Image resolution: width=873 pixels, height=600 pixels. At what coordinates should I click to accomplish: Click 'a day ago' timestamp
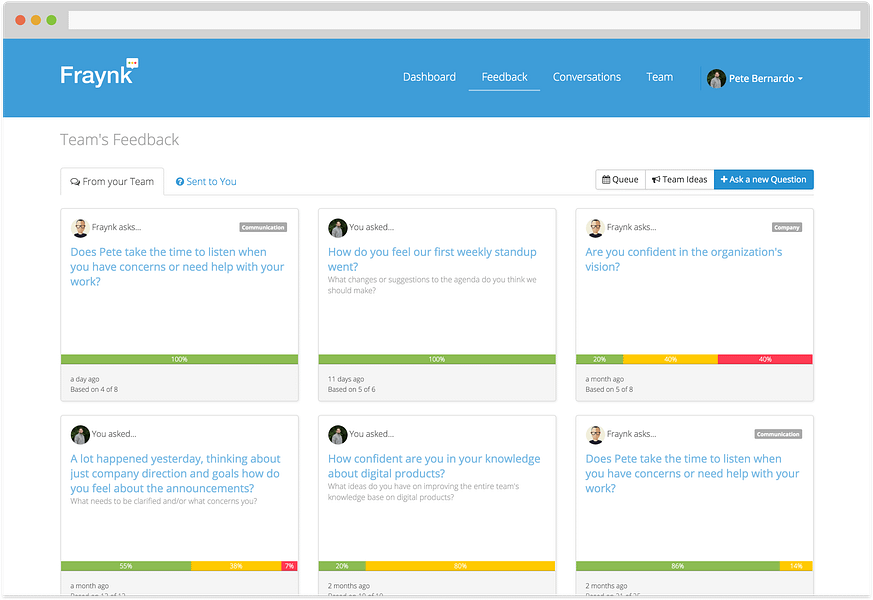tap(85, 379)
